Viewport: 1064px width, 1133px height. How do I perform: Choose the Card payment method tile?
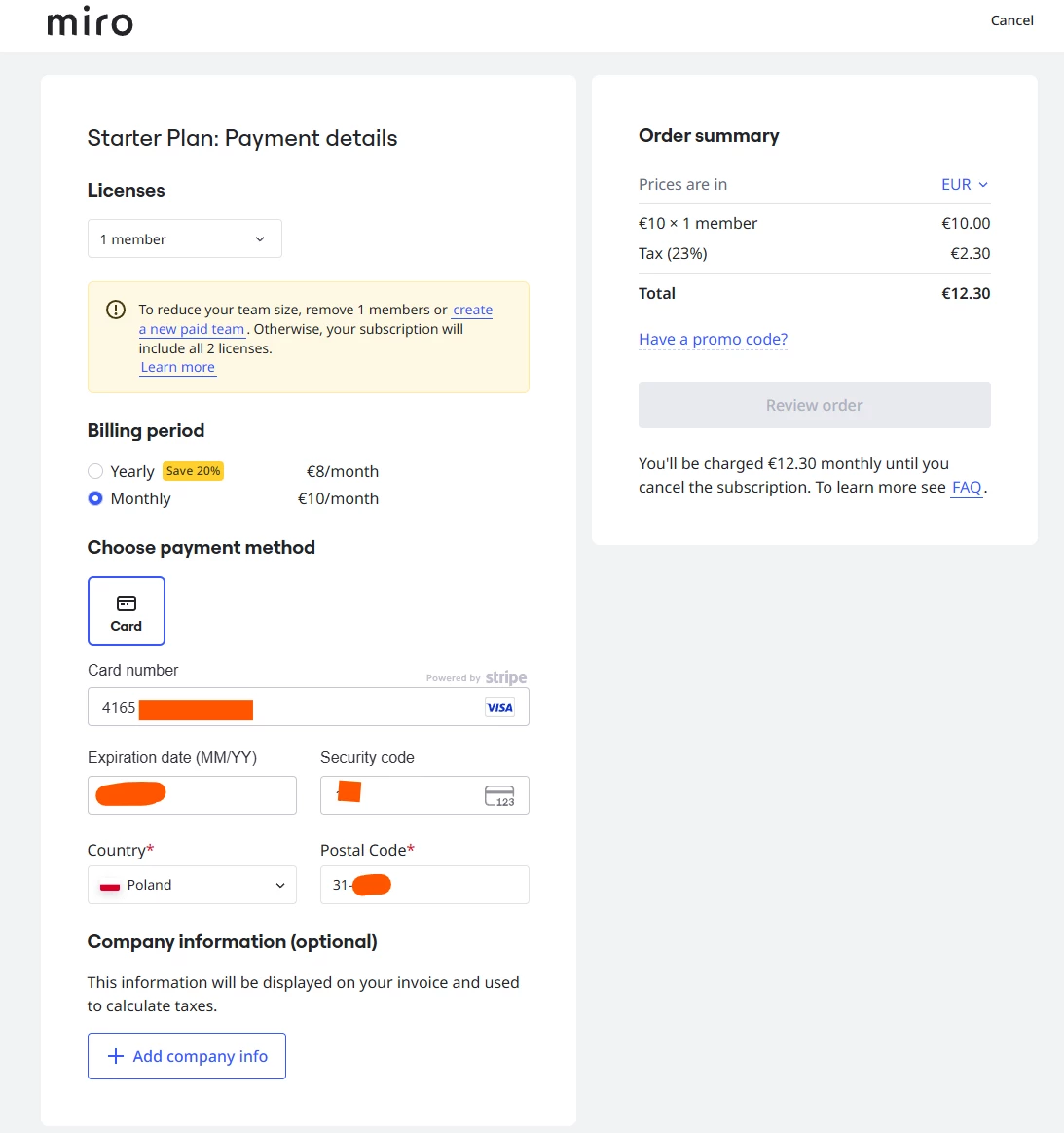point(127,611)
